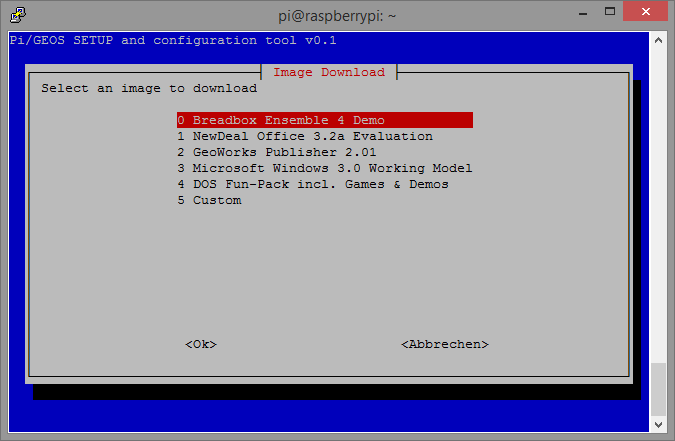Close the pi@raspberrypi terminal window
This screenshot has height=441, width=675.
(x=645, y=12)
